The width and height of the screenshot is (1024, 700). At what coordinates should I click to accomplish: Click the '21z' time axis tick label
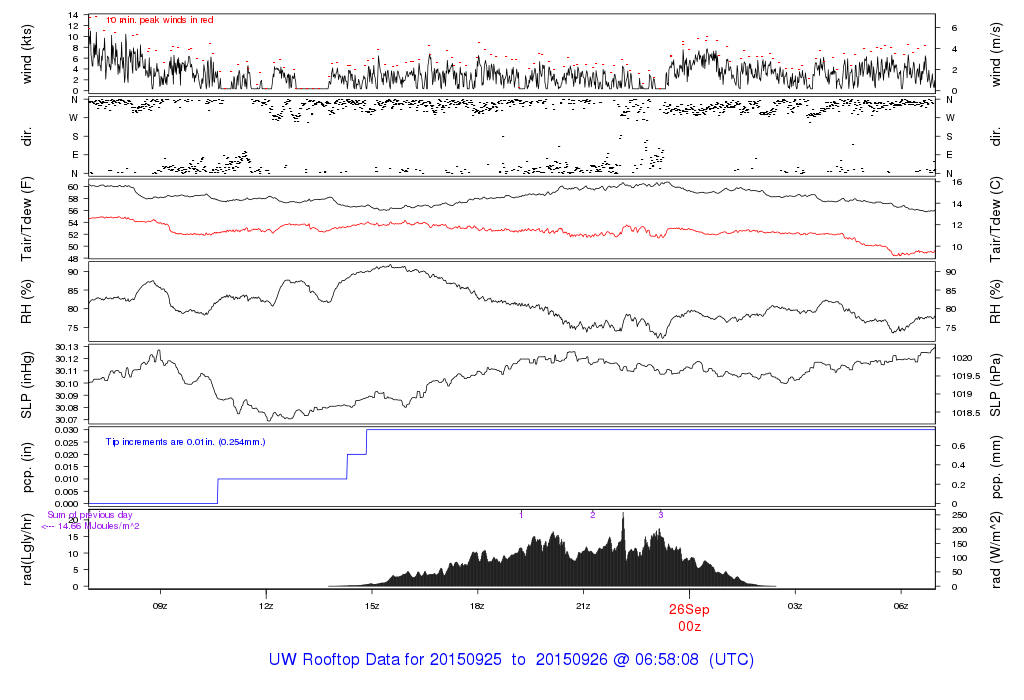coord(583,606)
